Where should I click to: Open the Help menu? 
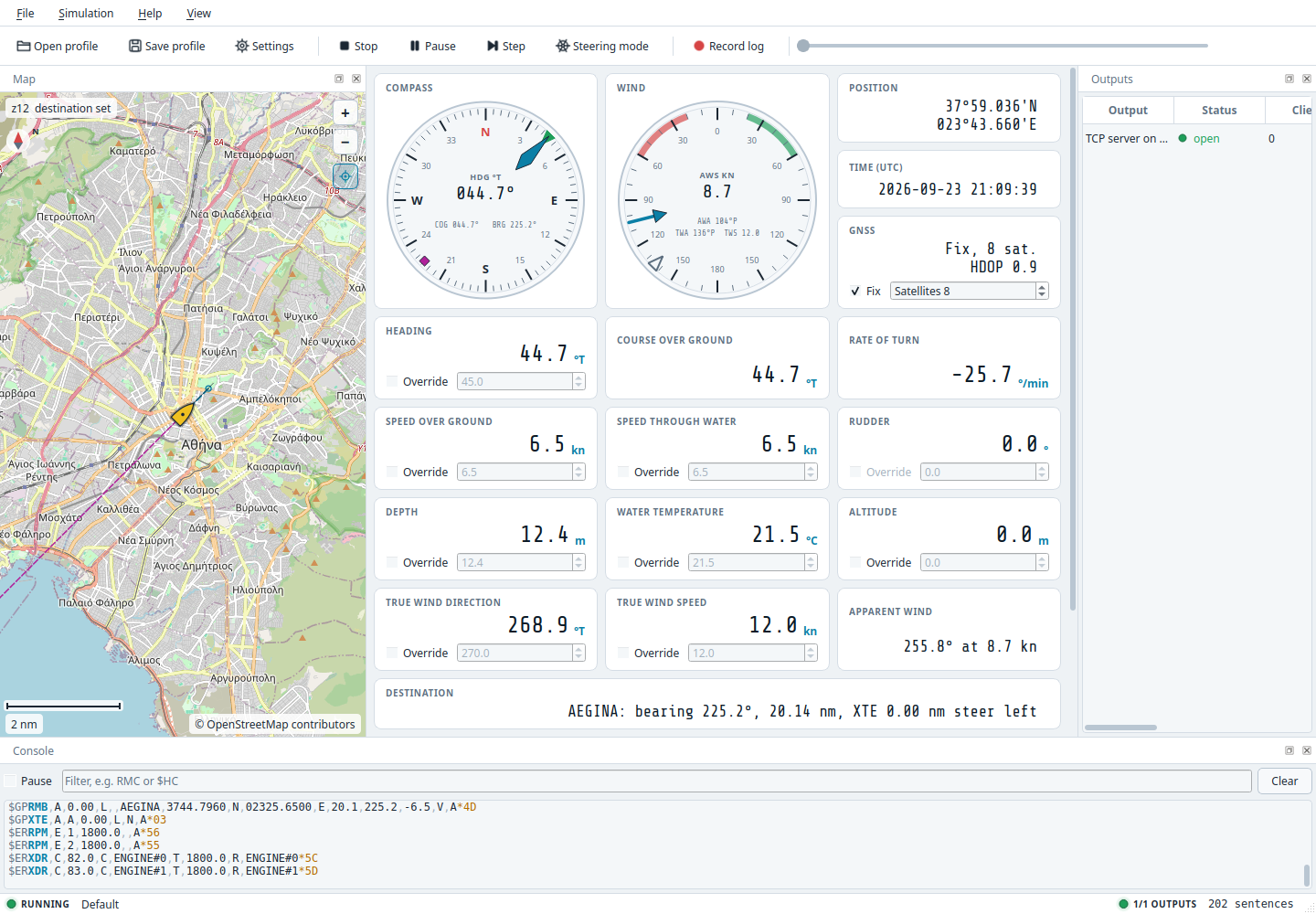pos(150,13)
